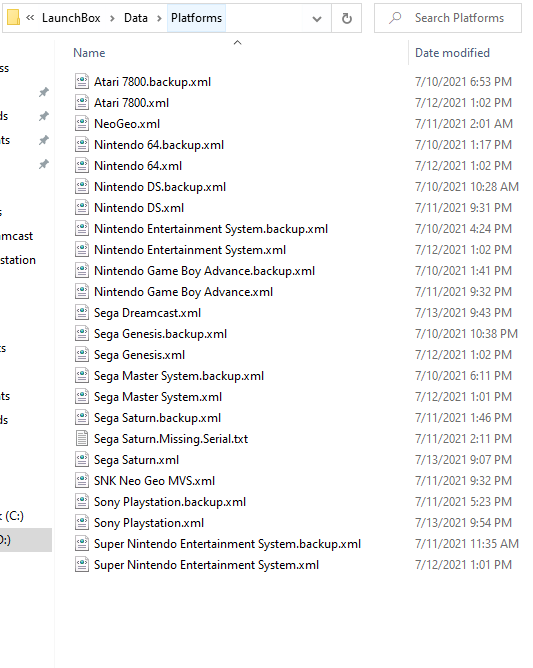Viewport: 533px width, 668px height.
Task: Click the Sega Saturn.Missing.Serial.txt text file icon
Action: (82, 439)
